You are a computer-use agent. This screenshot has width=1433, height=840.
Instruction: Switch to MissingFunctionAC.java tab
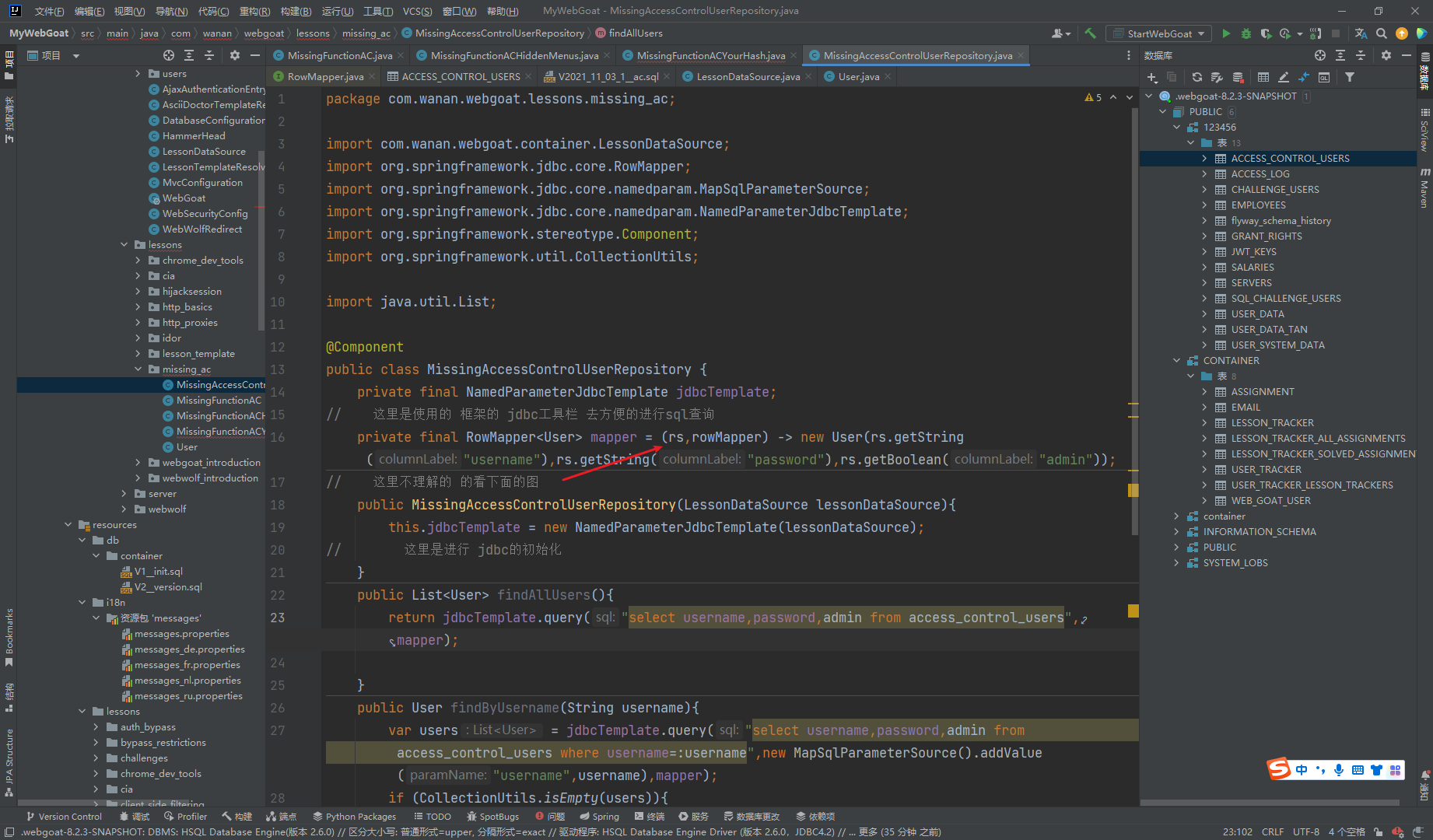coord(340,55)
